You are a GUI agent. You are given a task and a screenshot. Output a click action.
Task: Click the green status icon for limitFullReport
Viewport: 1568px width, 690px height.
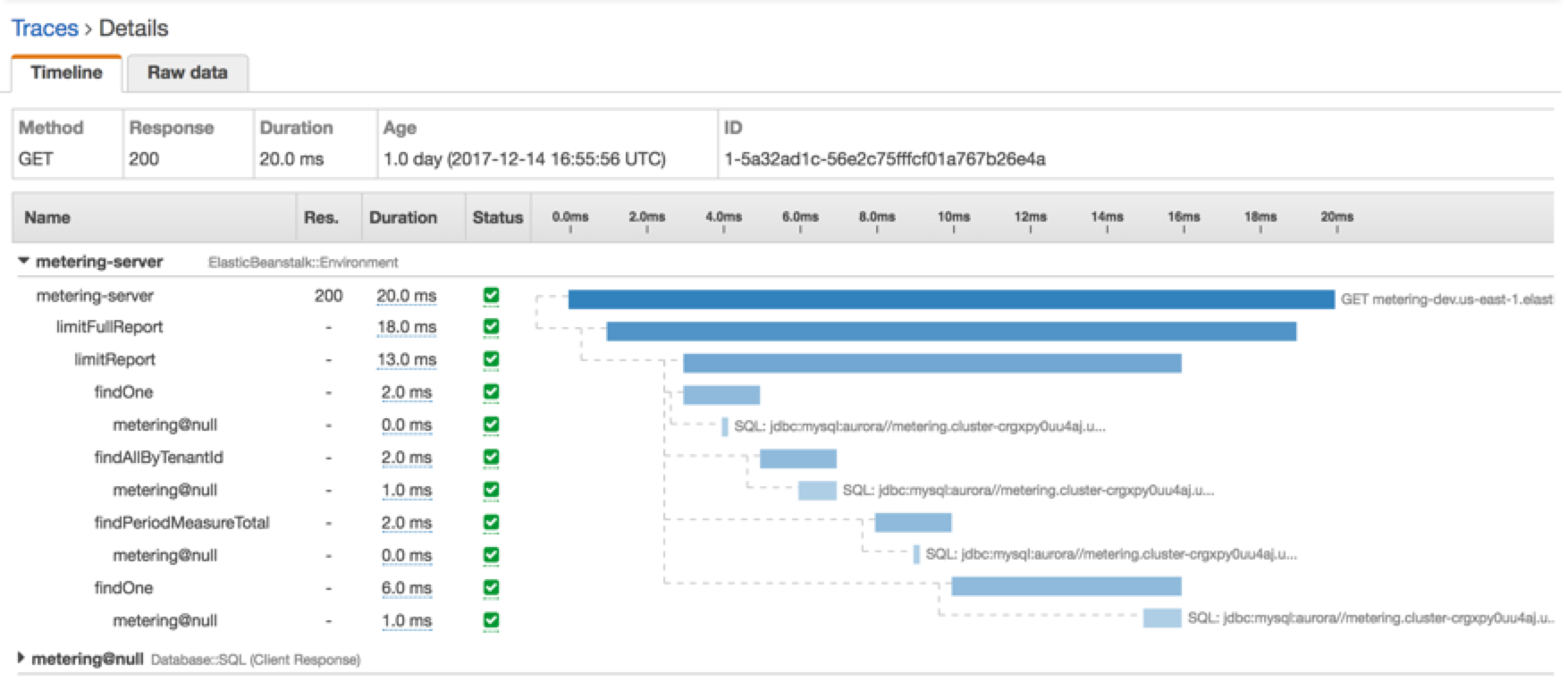point(491,327)
